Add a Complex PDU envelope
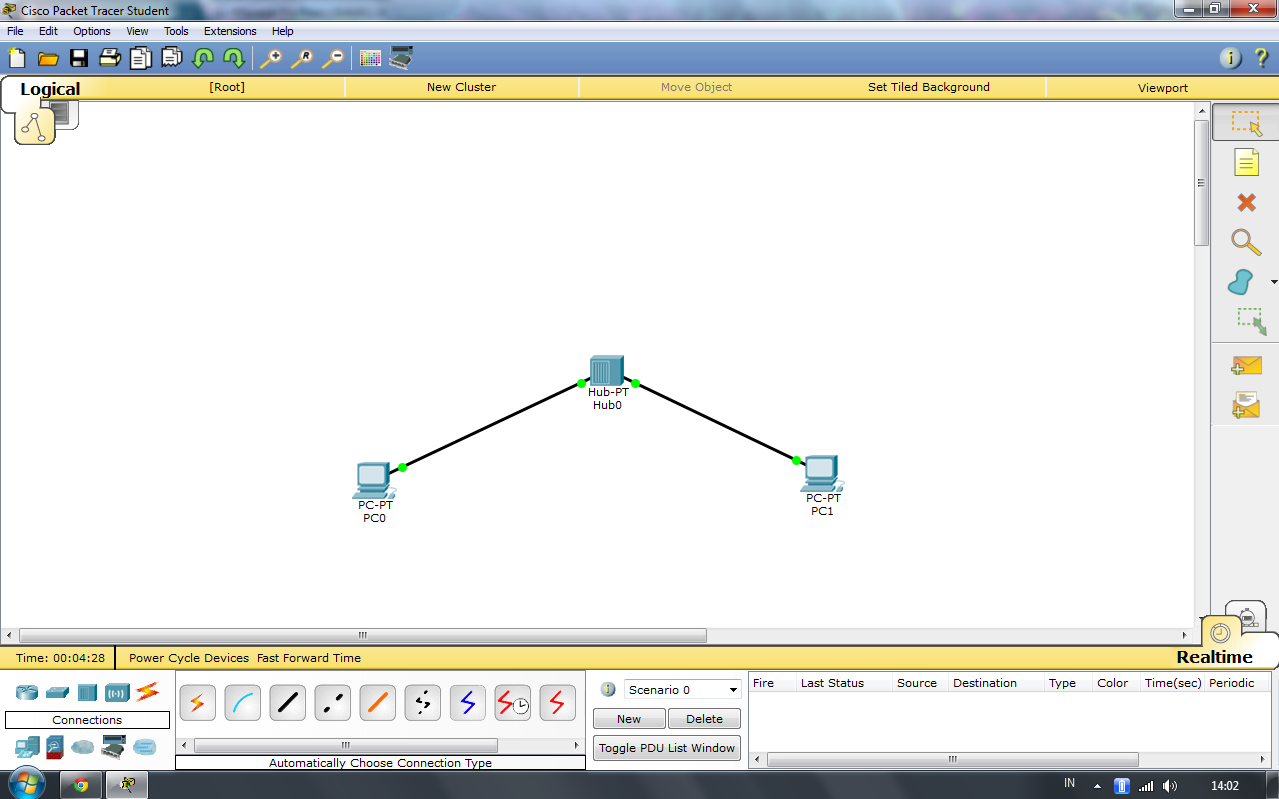Image resolution: width=1279 pixels, height=799 pixels. tap(1246, 405)
